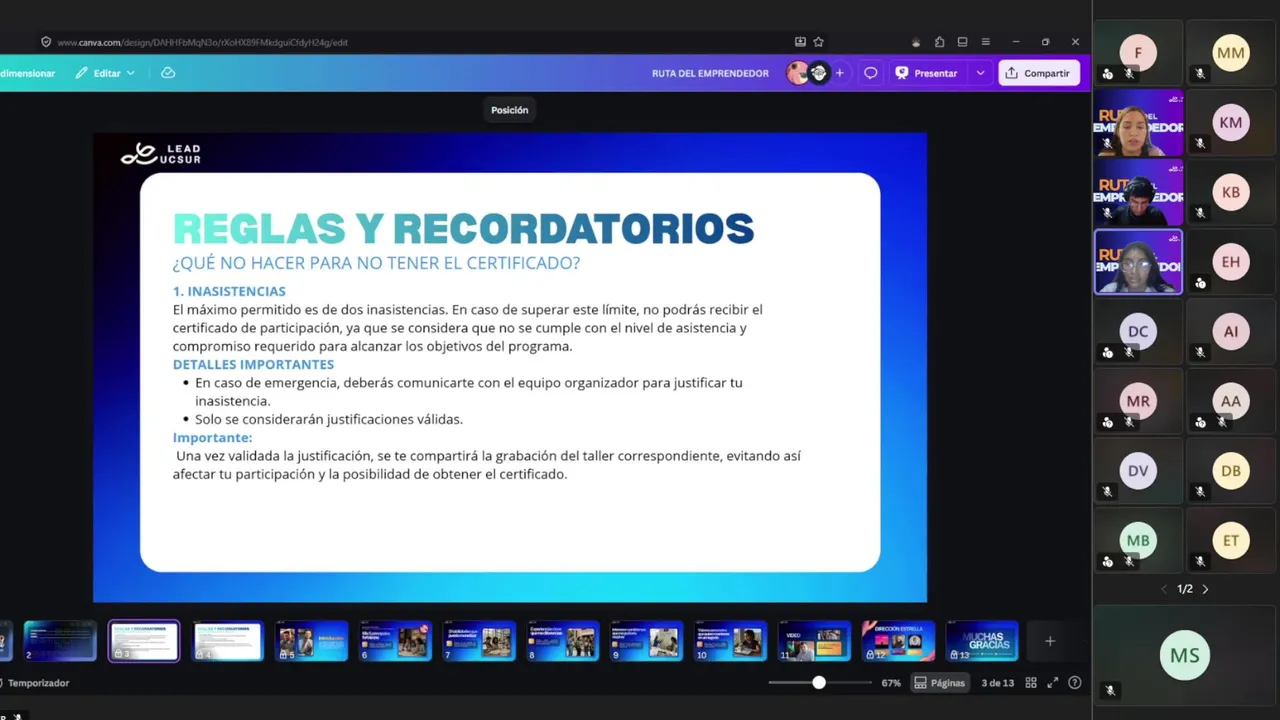Click the cloud save status icon
The image size is (1280, 720).
coord(168,73)
